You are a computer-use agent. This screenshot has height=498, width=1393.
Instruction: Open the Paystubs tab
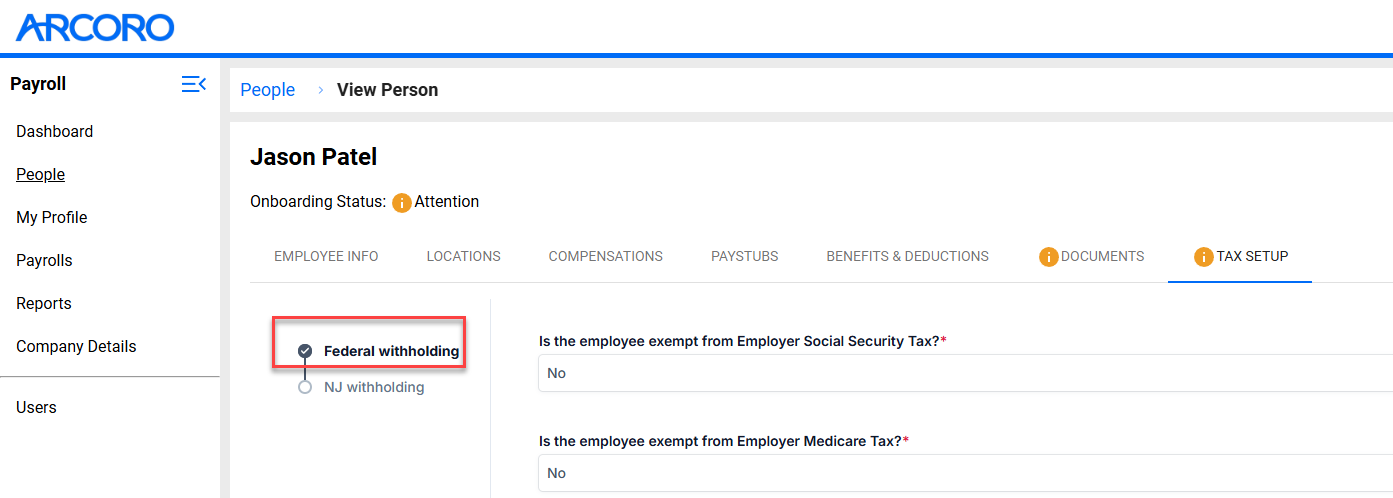point(745,256)
